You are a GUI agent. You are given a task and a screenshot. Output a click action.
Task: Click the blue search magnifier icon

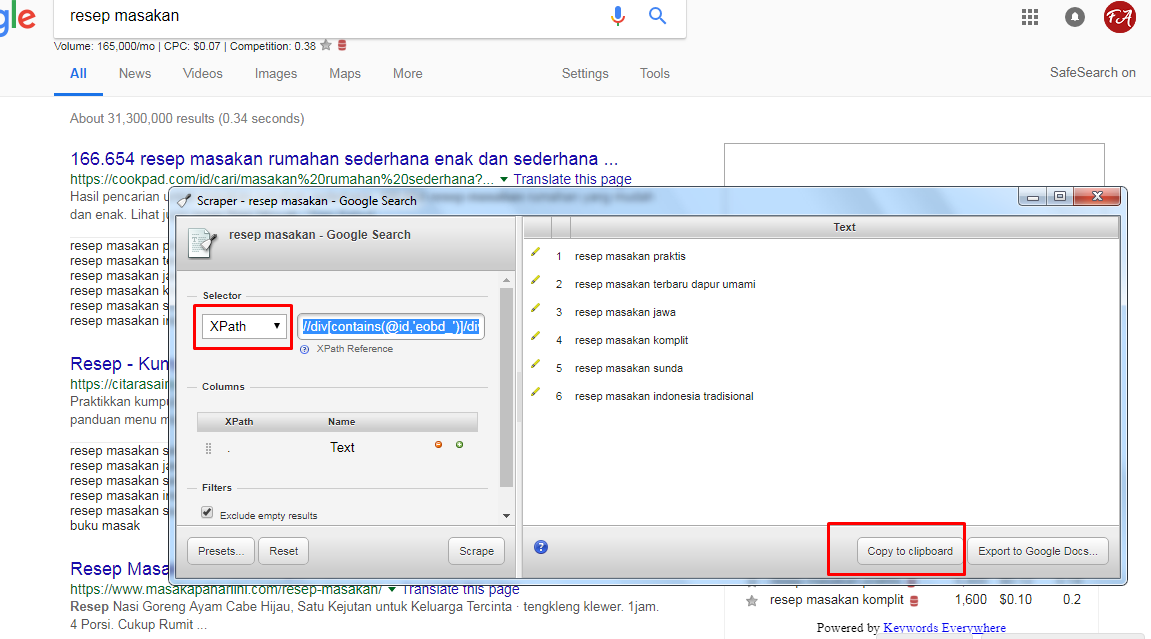658,15
